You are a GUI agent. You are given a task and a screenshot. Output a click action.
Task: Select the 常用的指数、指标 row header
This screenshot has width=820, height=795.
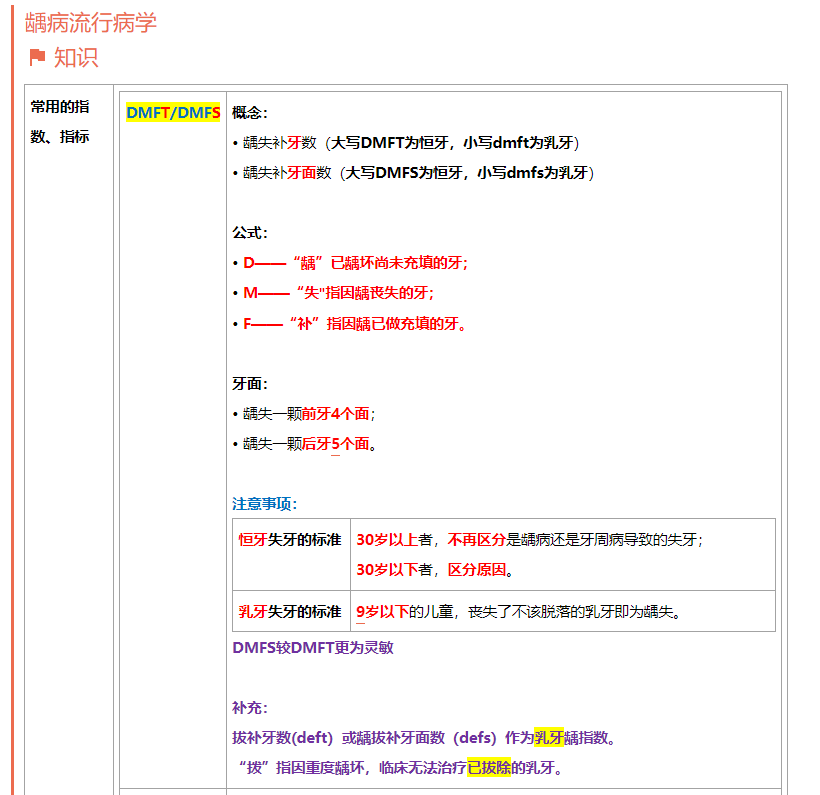tap(60, 121)
